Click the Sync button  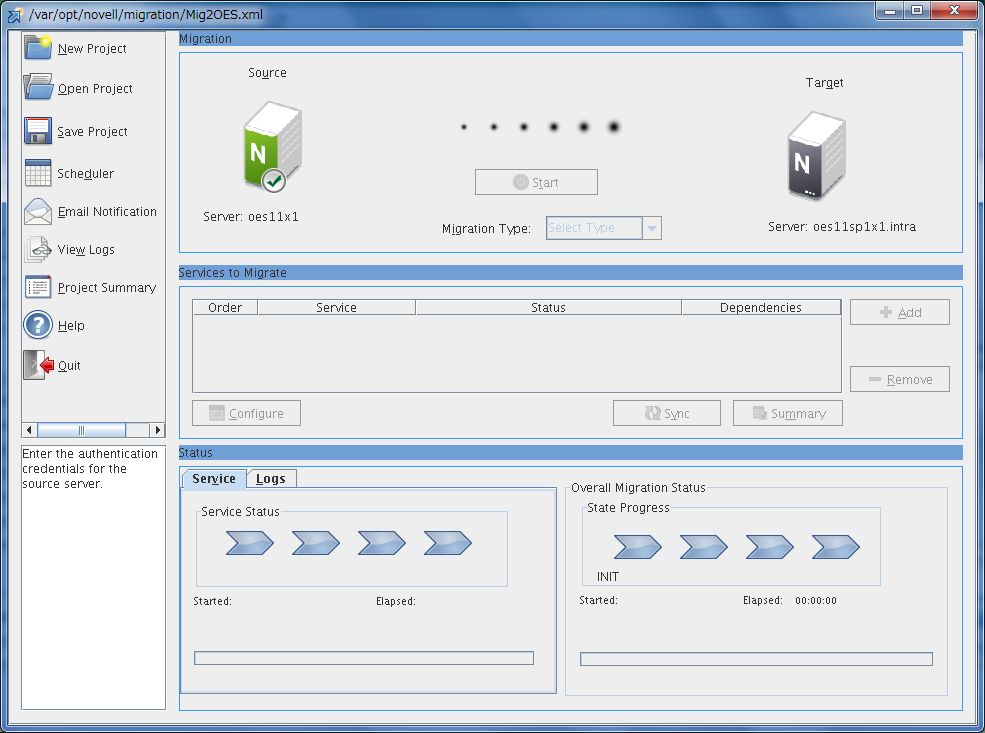point(667,413)
